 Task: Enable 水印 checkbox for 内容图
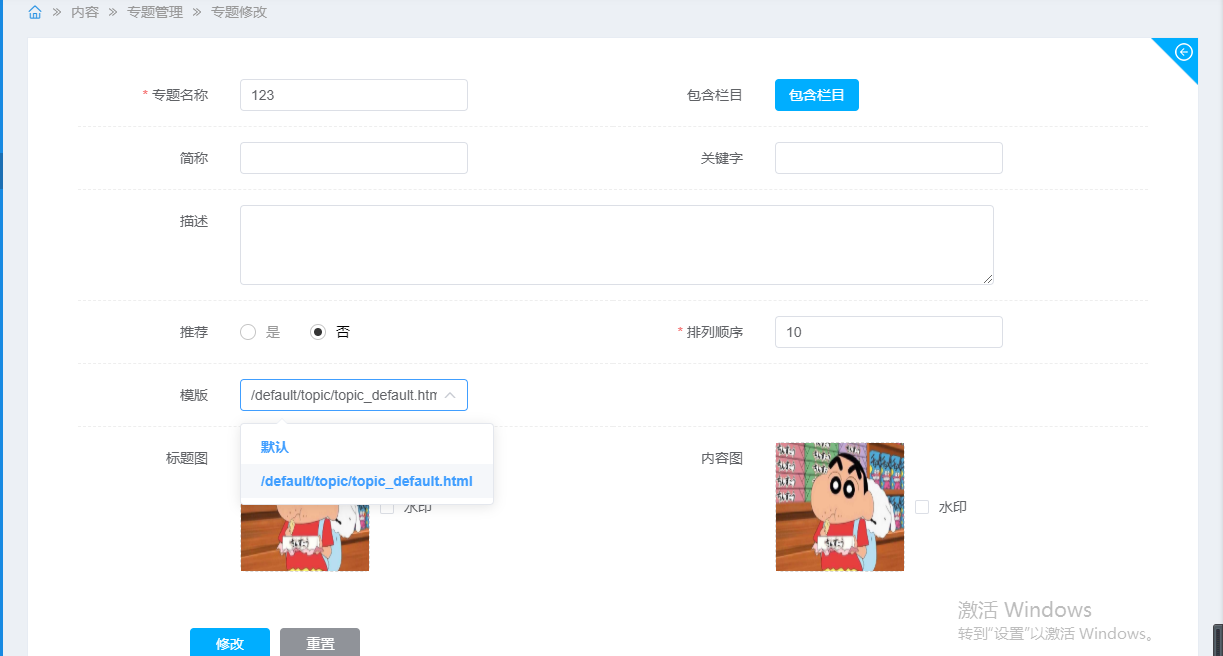(922, 507)
